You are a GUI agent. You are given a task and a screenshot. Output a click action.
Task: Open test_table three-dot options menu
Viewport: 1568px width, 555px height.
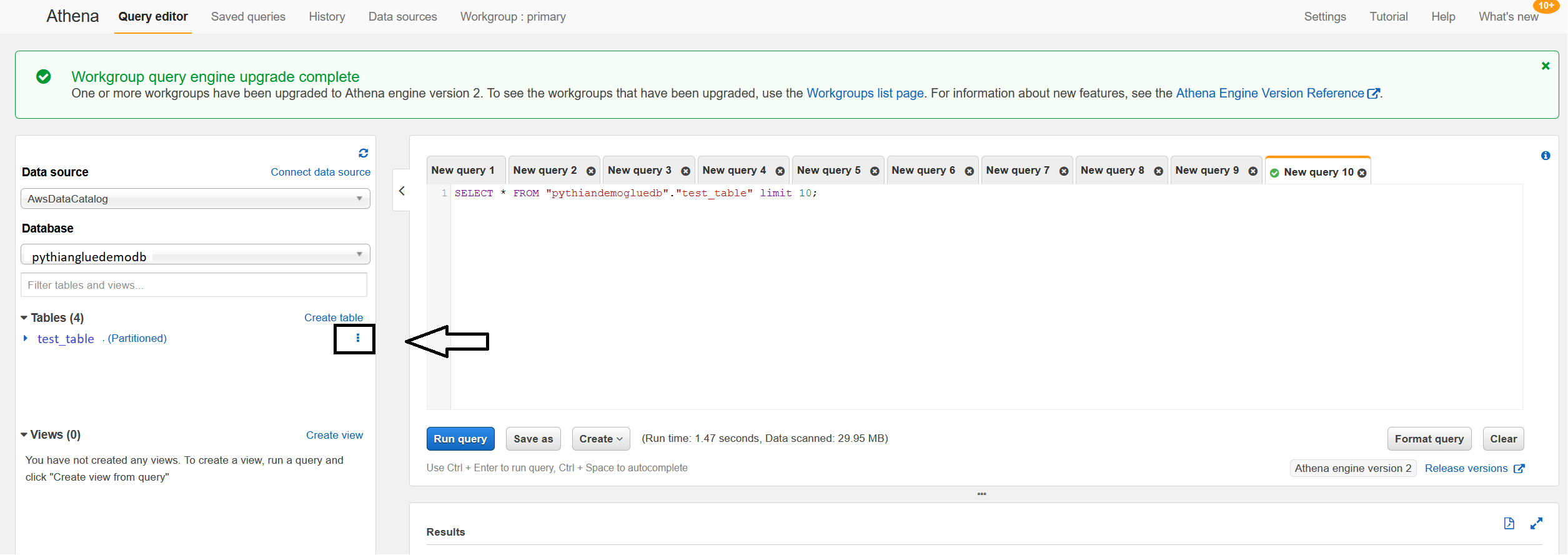(357, 338)
